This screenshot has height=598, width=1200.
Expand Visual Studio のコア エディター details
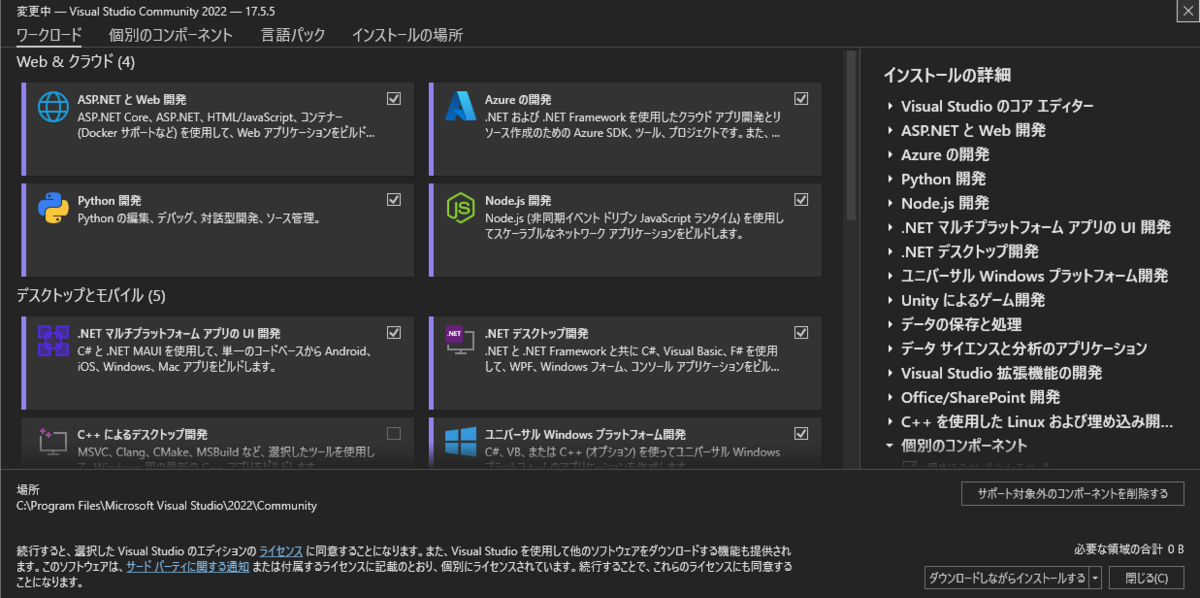point(889,106)
